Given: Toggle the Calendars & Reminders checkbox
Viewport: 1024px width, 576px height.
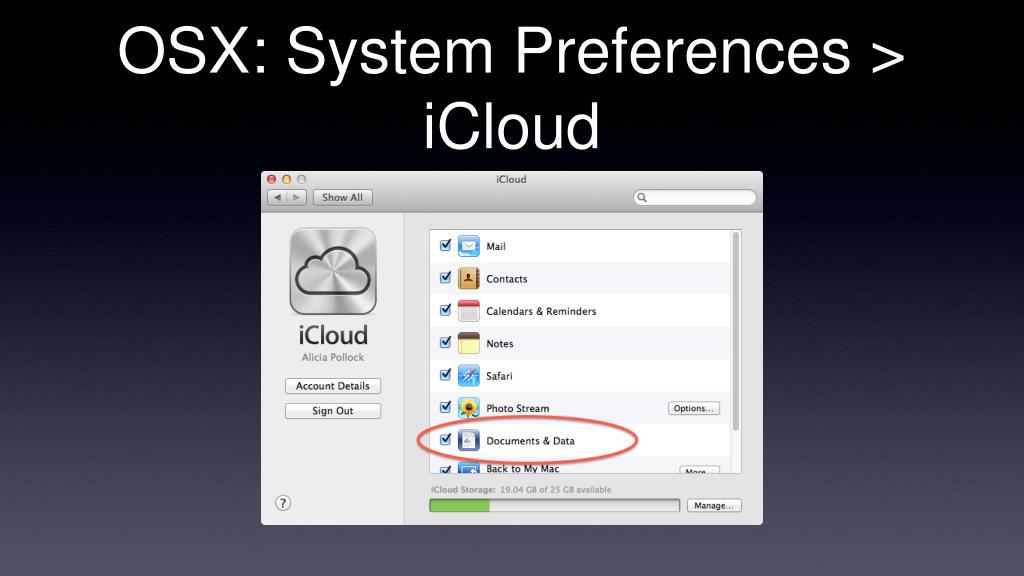Looking at the screenshot, I should coord(445,310).
